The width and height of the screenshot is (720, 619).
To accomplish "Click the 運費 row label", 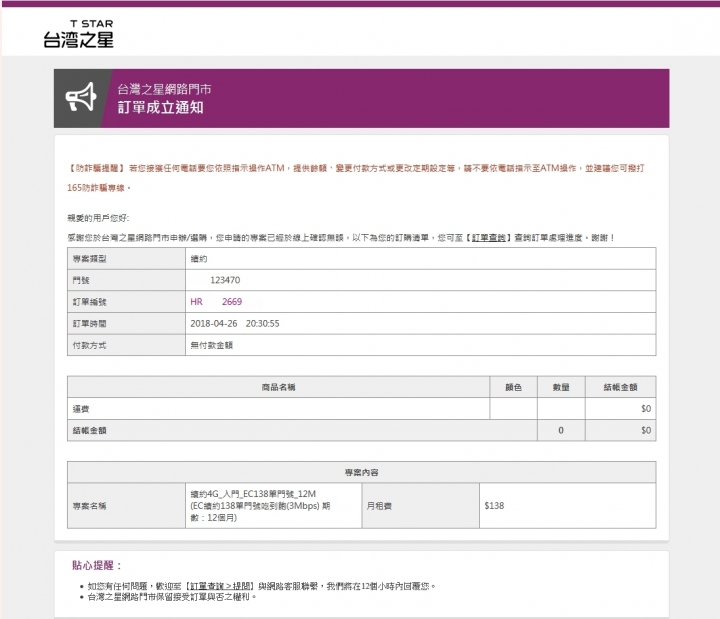I will (x=81, y=409).
